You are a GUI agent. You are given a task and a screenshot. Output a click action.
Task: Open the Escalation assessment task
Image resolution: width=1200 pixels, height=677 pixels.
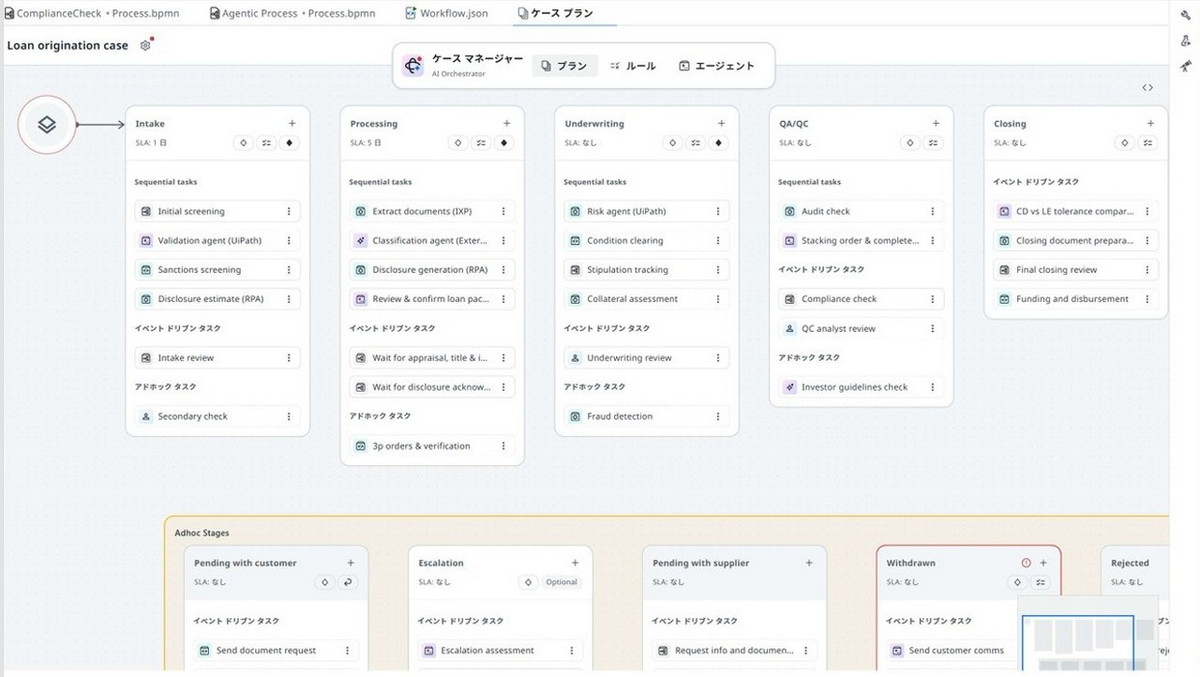(x=500, y=650)
